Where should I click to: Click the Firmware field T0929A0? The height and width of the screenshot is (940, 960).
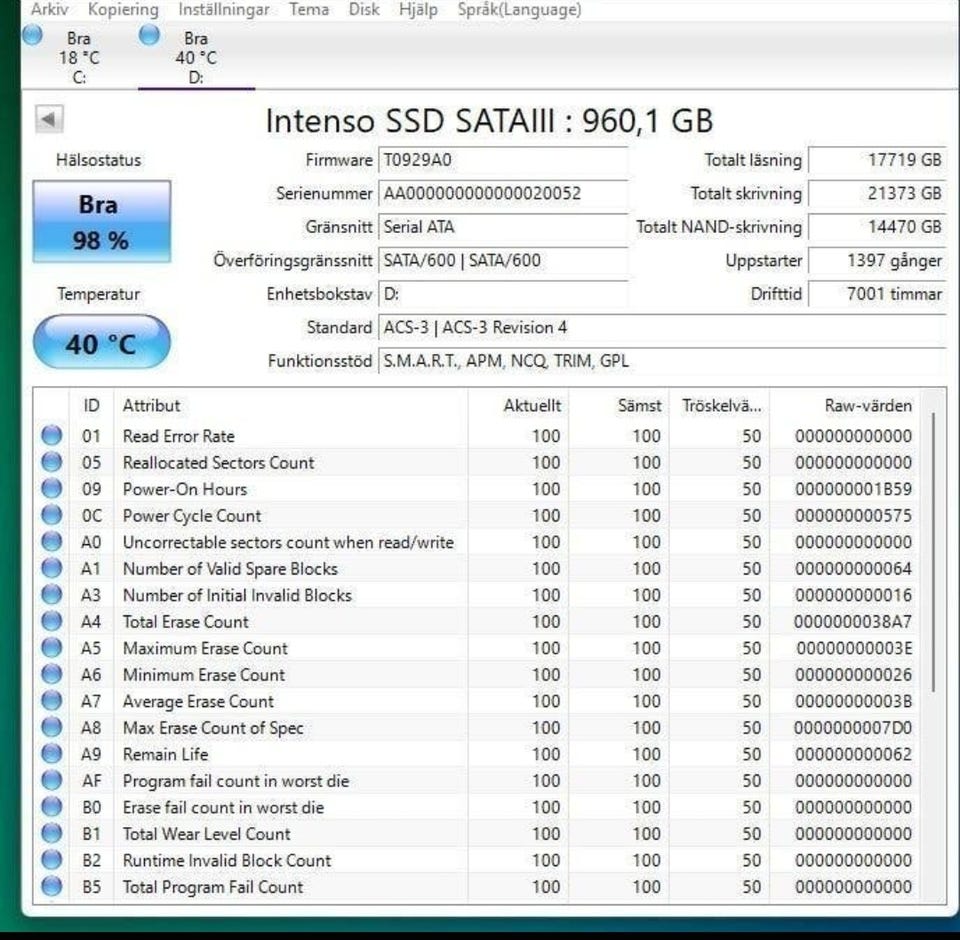point(503,160)
